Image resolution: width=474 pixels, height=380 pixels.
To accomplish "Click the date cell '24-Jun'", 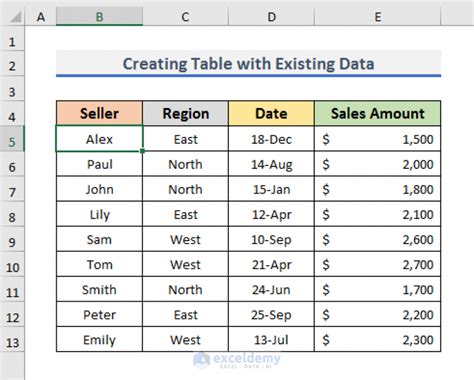I will click(271, 289).
